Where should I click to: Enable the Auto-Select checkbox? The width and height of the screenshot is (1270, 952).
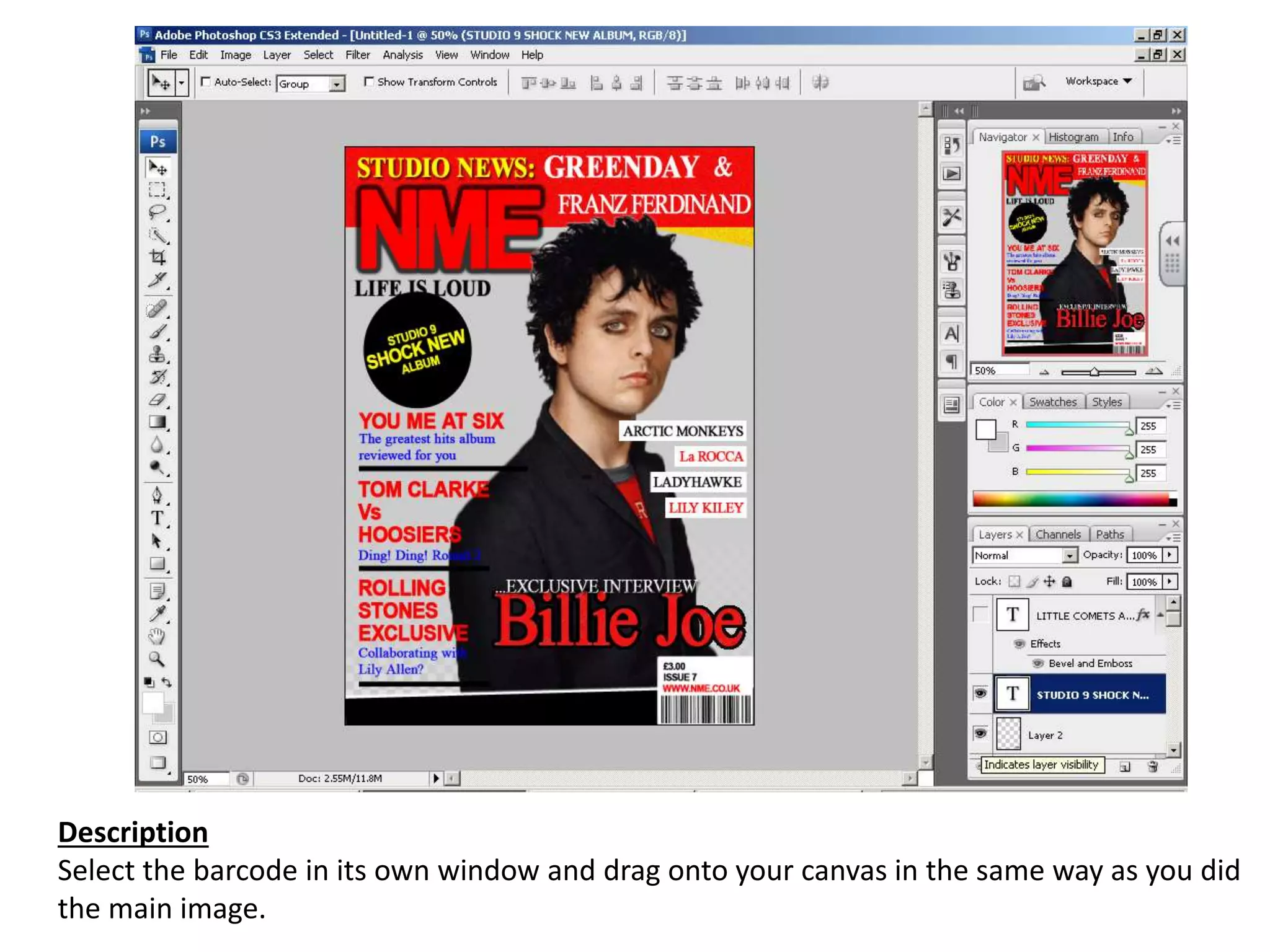coord(206,82)
